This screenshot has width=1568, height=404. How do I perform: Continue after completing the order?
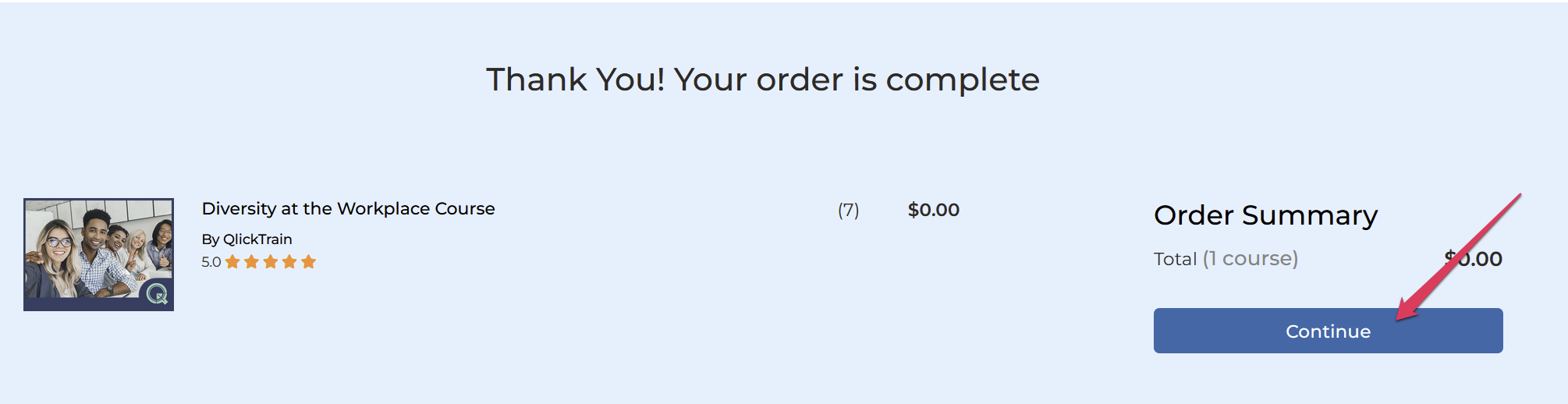(x=1328, y=331)
